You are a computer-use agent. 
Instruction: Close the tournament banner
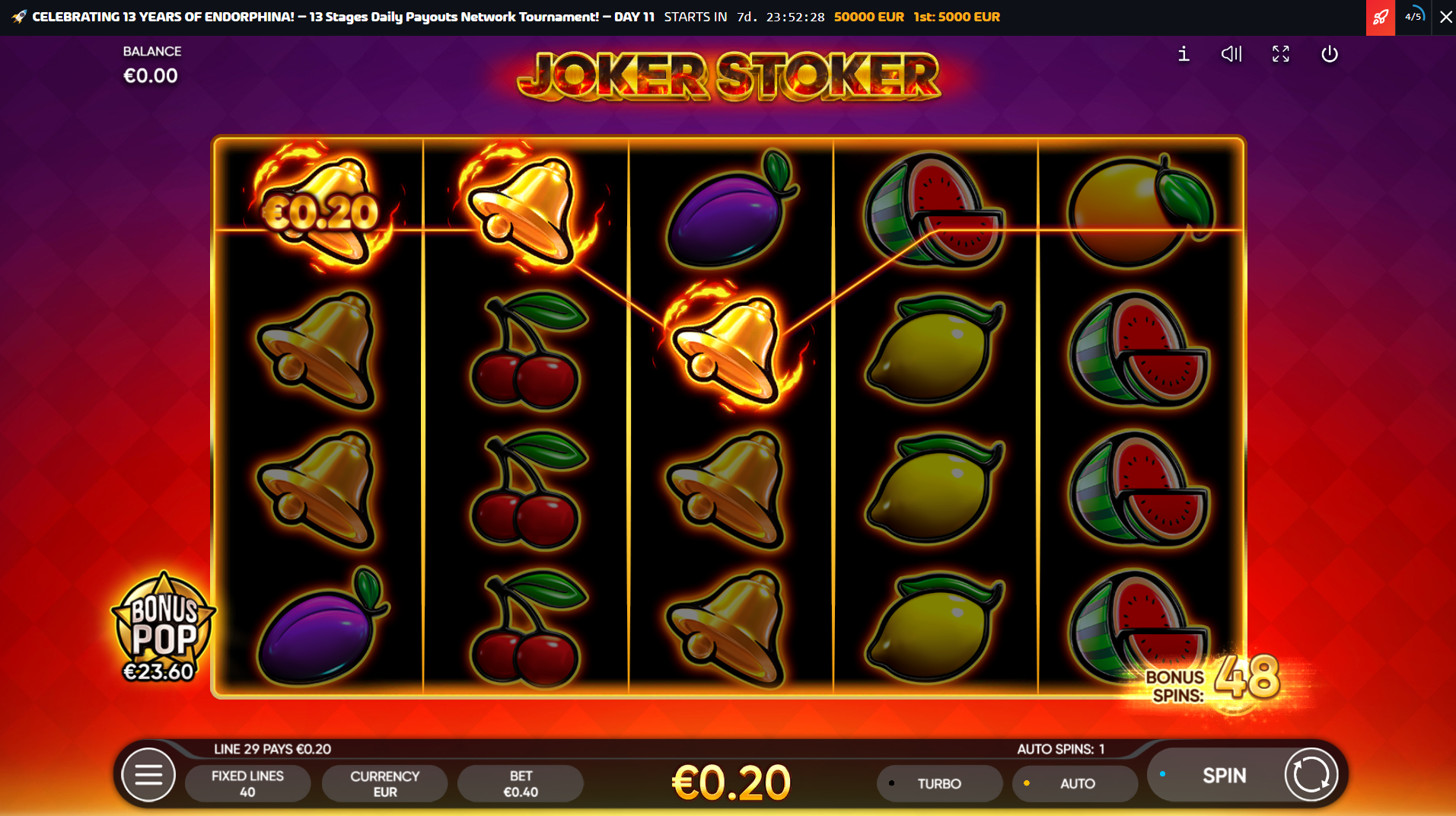pyautogui.click(x=1445, y=17)
